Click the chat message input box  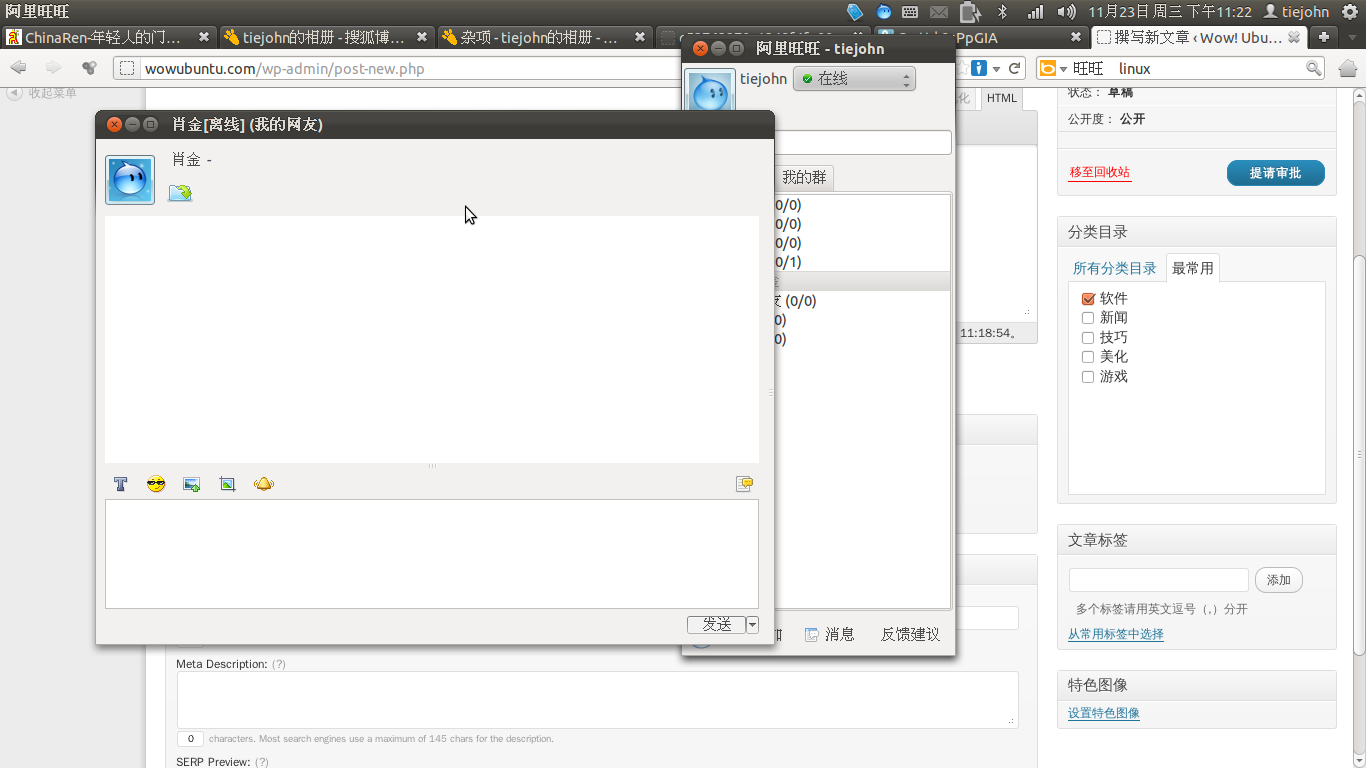(432, 554)
